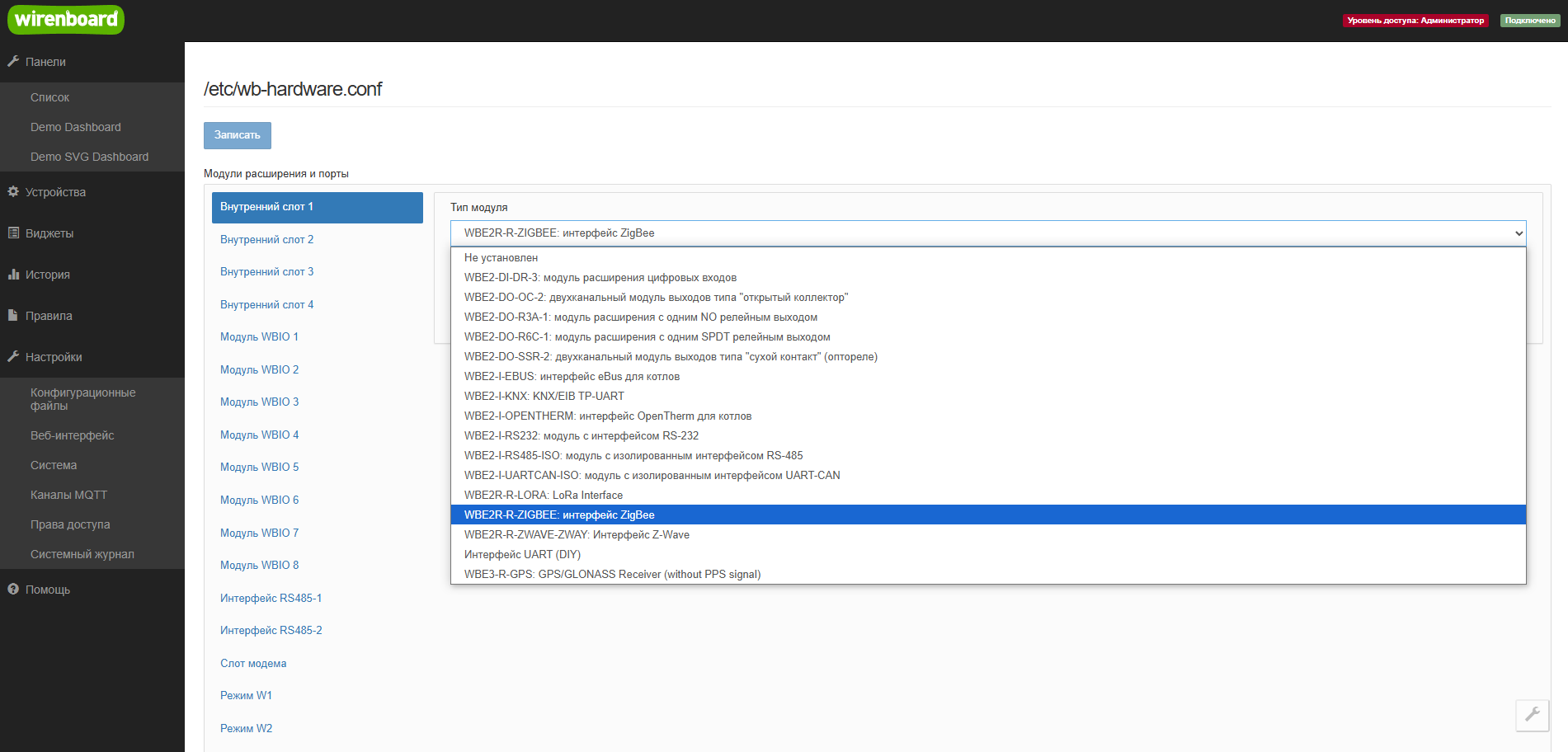Open Модуль WBIO 6 tab

point(318,501)
